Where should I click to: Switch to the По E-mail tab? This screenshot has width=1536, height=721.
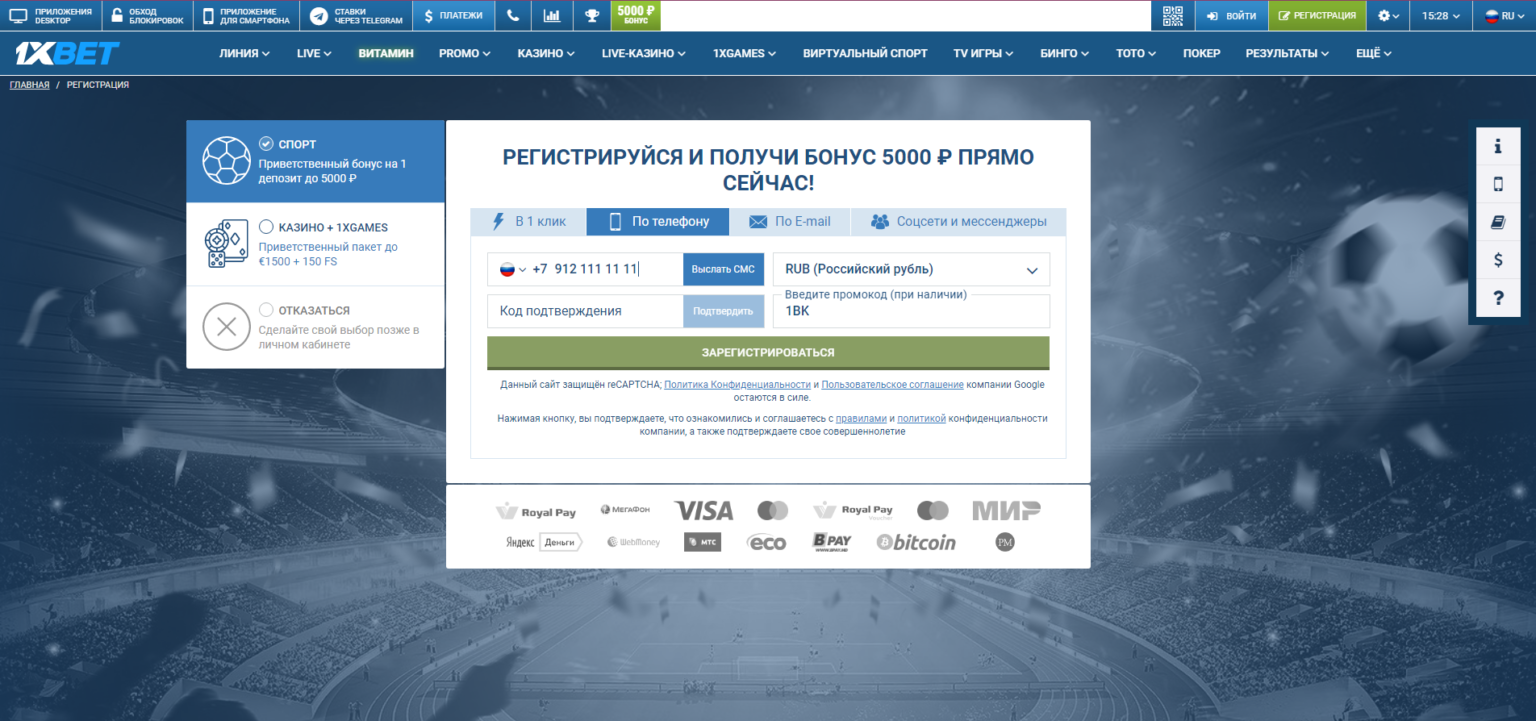pos(790,222)
